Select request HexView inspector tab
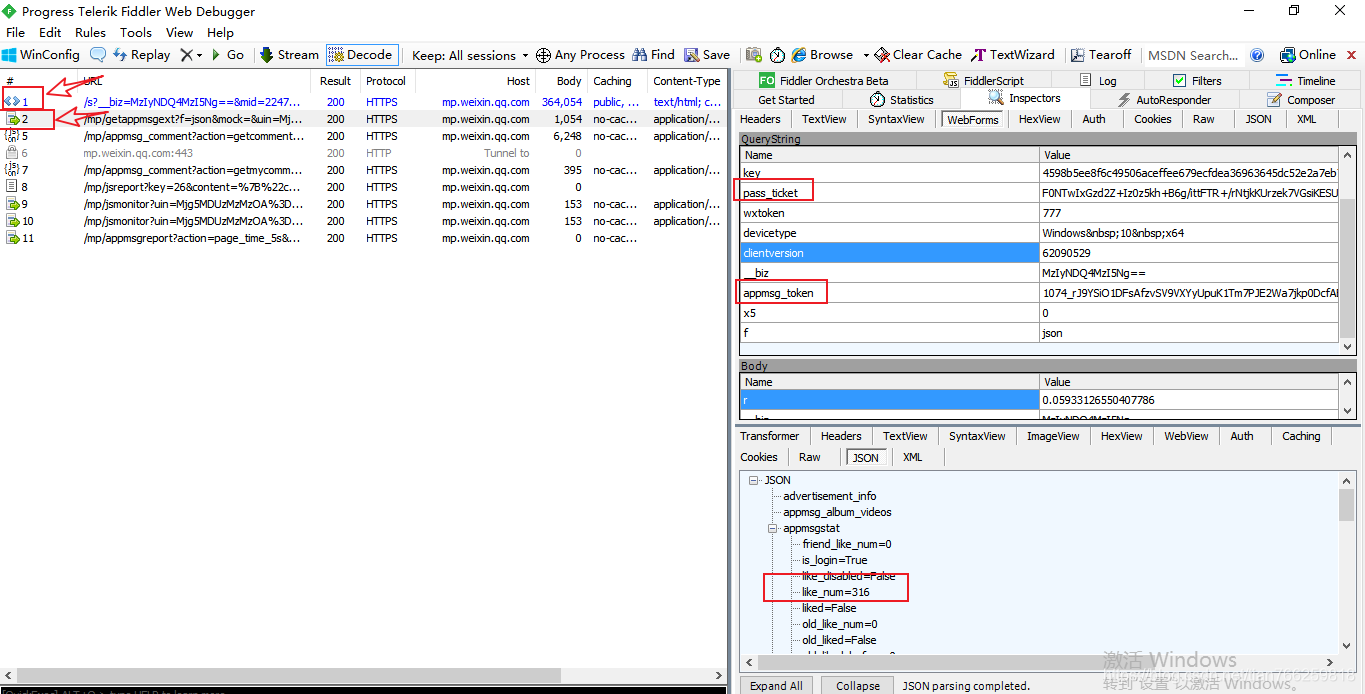Screen dimensions: 1365x694 tap(1039, 119)
